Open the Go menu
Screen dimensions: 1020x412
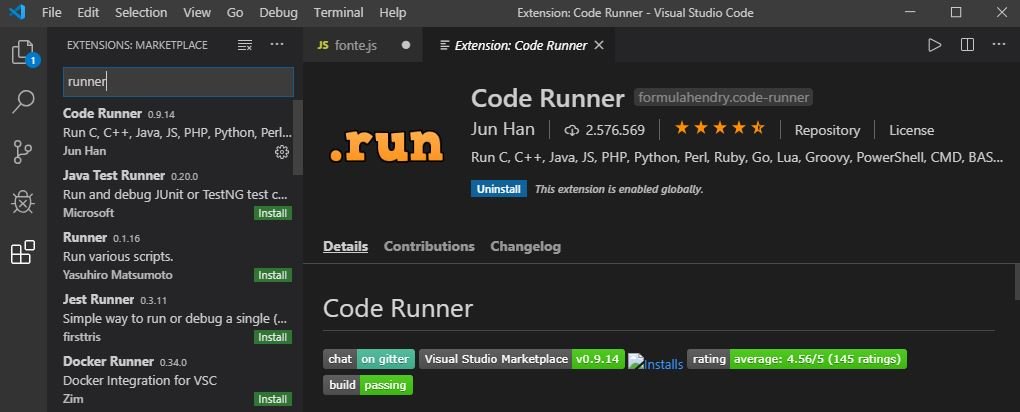coord(235,12)
